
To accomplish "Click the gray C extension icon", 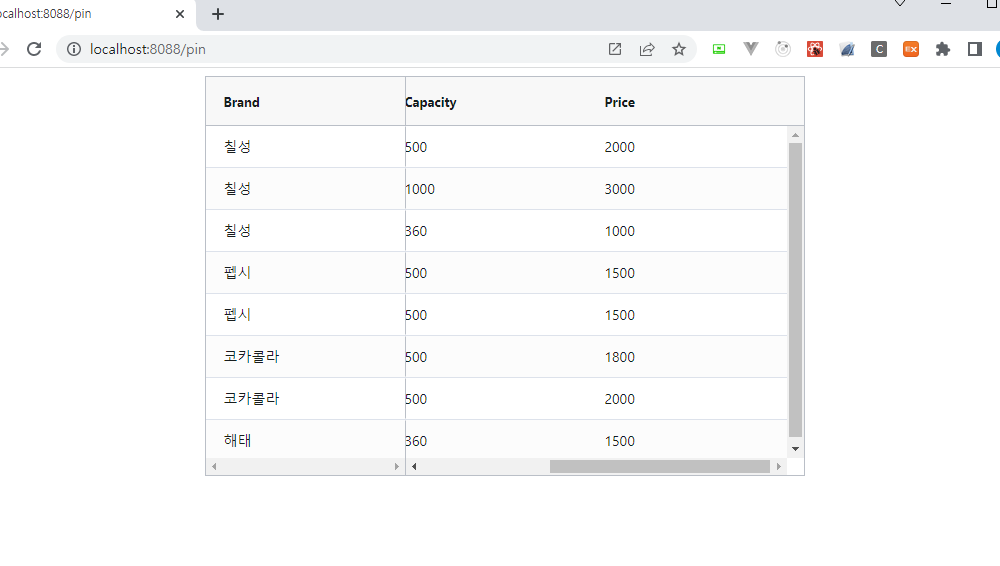I will pyautogui.click(x=879, y=49).
